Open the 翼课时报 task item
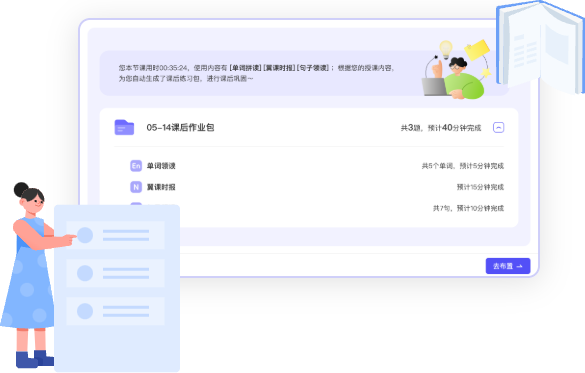The image size is (585, 373). click(x=317, y=187)
